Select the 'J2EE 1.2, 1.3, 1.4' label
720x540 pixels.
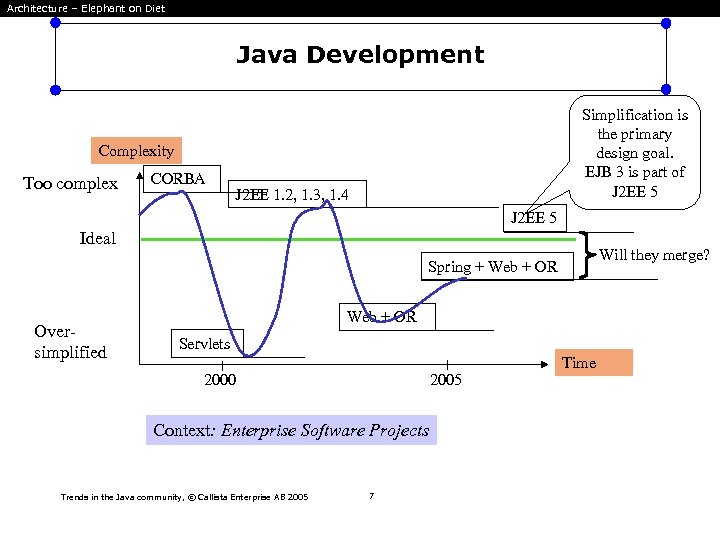[297, 194]
